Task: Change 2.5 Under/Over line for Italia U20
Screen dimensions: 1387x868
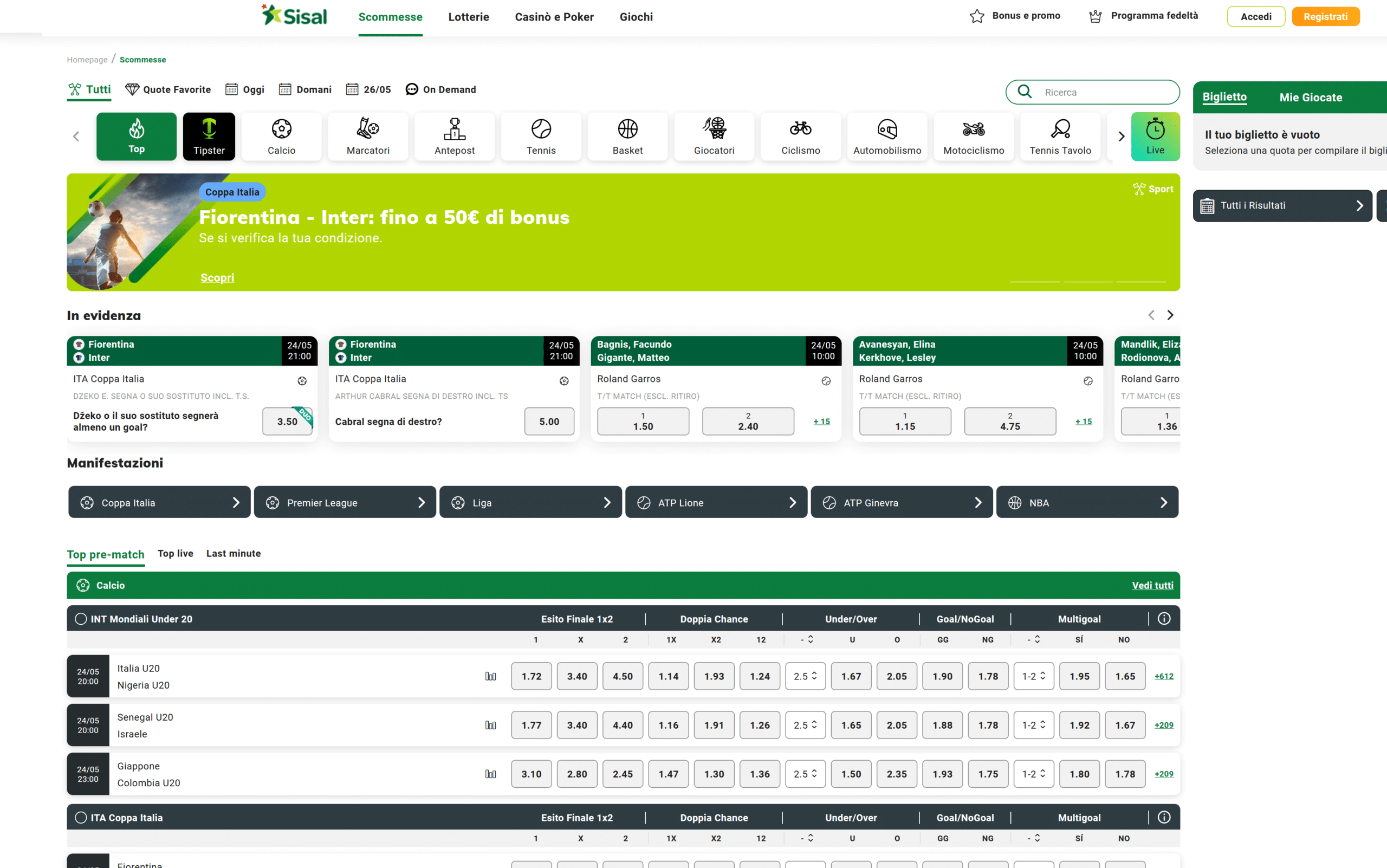Action: (x=805, y=676)
